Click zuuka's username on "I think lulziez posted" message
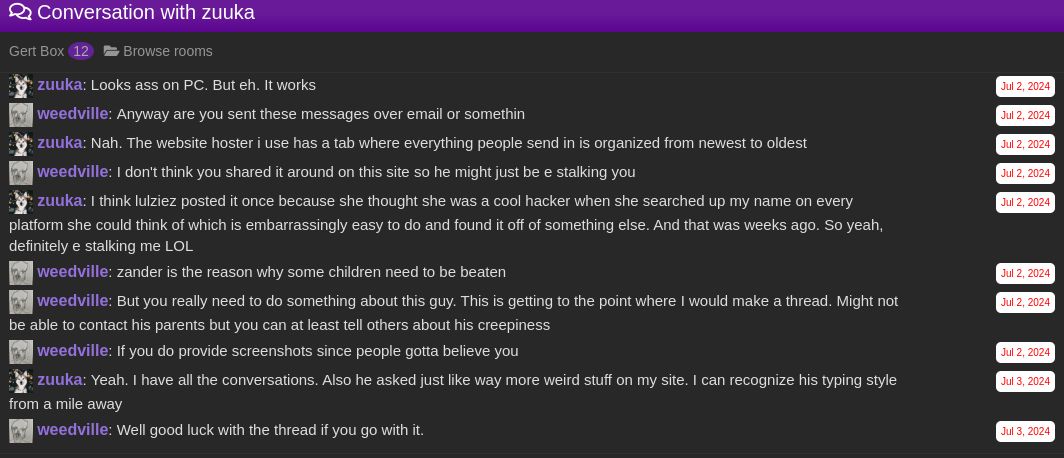The image size is (1064, 458). click(60, 201)
